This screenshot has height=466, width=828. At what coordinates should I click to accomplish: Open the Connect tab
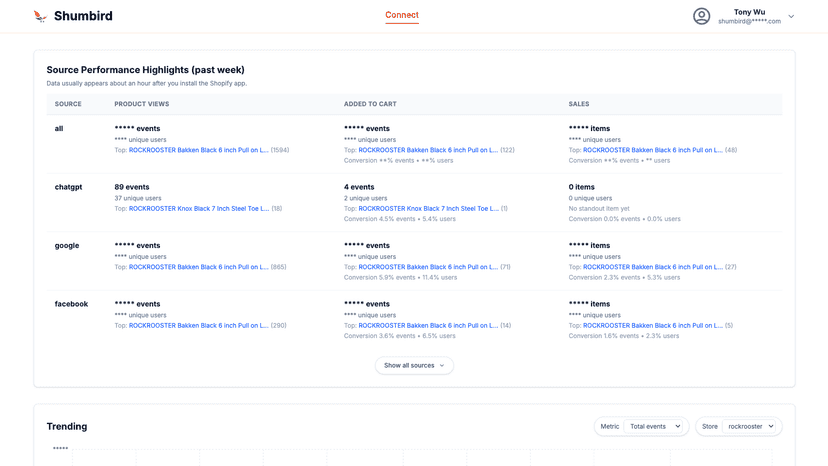(x=402, y=15)
